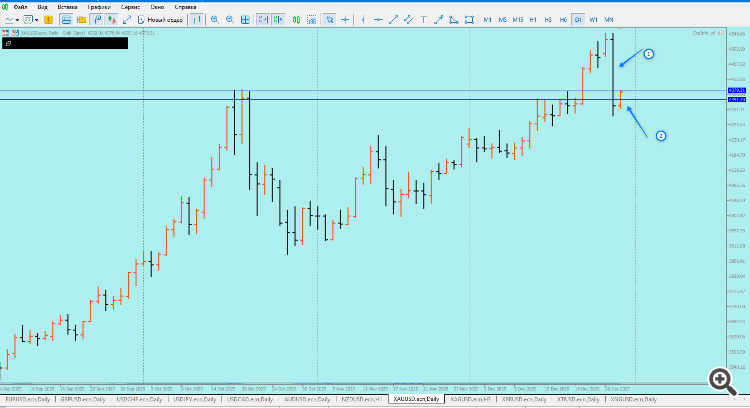
Task: Switch to H1 timeframe
Action: 533,20
